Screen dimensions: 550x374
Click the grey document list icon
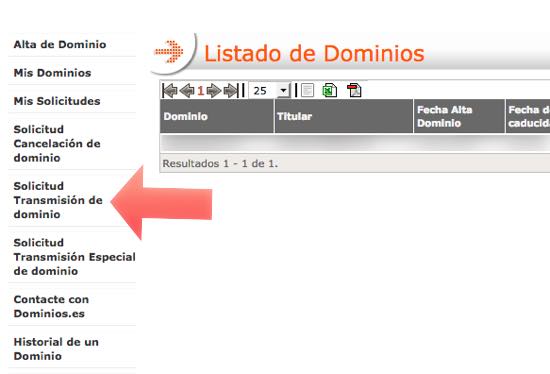pos(307,91)
